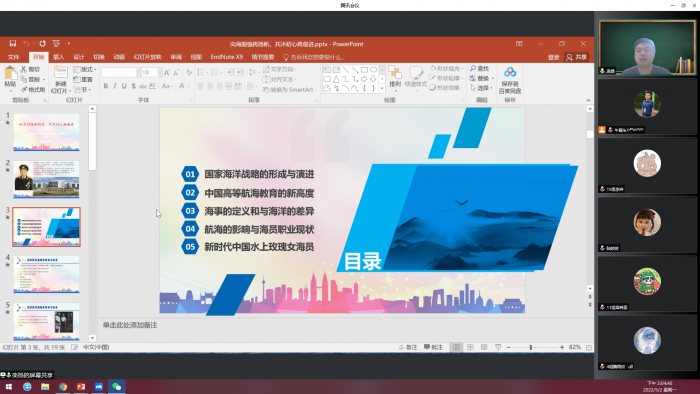
Task: Open the font size dropdown
Action: [159, 72]
